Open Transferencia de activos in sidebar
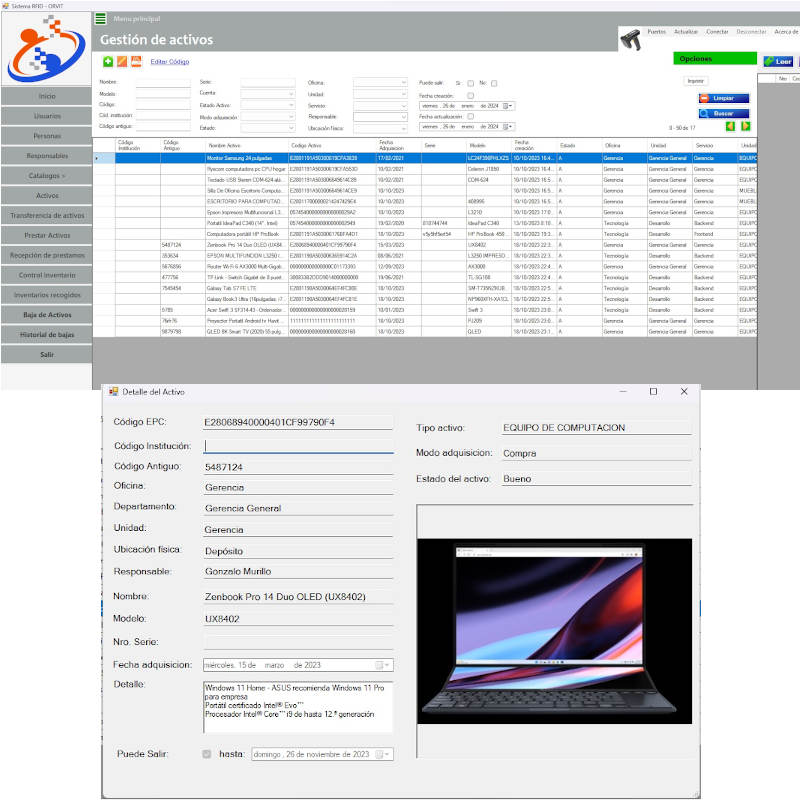 point(47,216)
